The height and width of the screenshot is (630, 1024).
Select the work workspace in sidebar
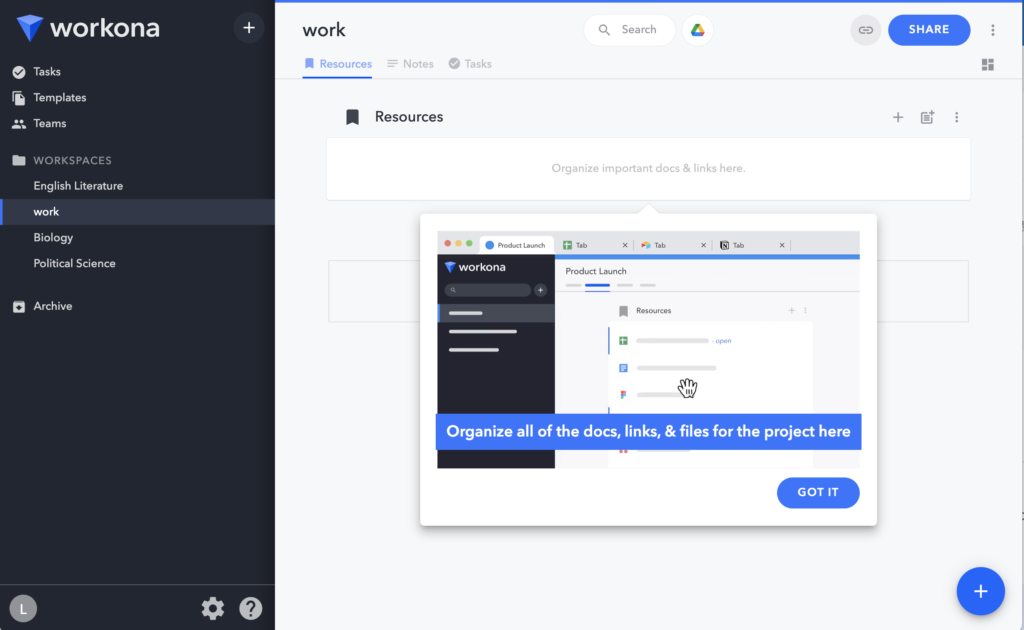coord(137,212)
